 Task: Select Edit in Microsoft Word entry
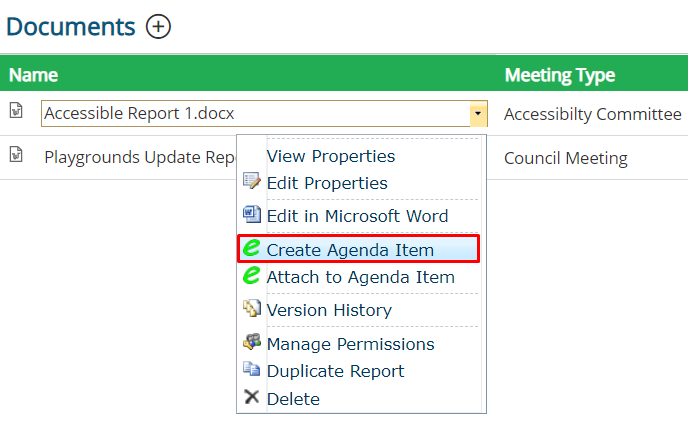point(358,216)
